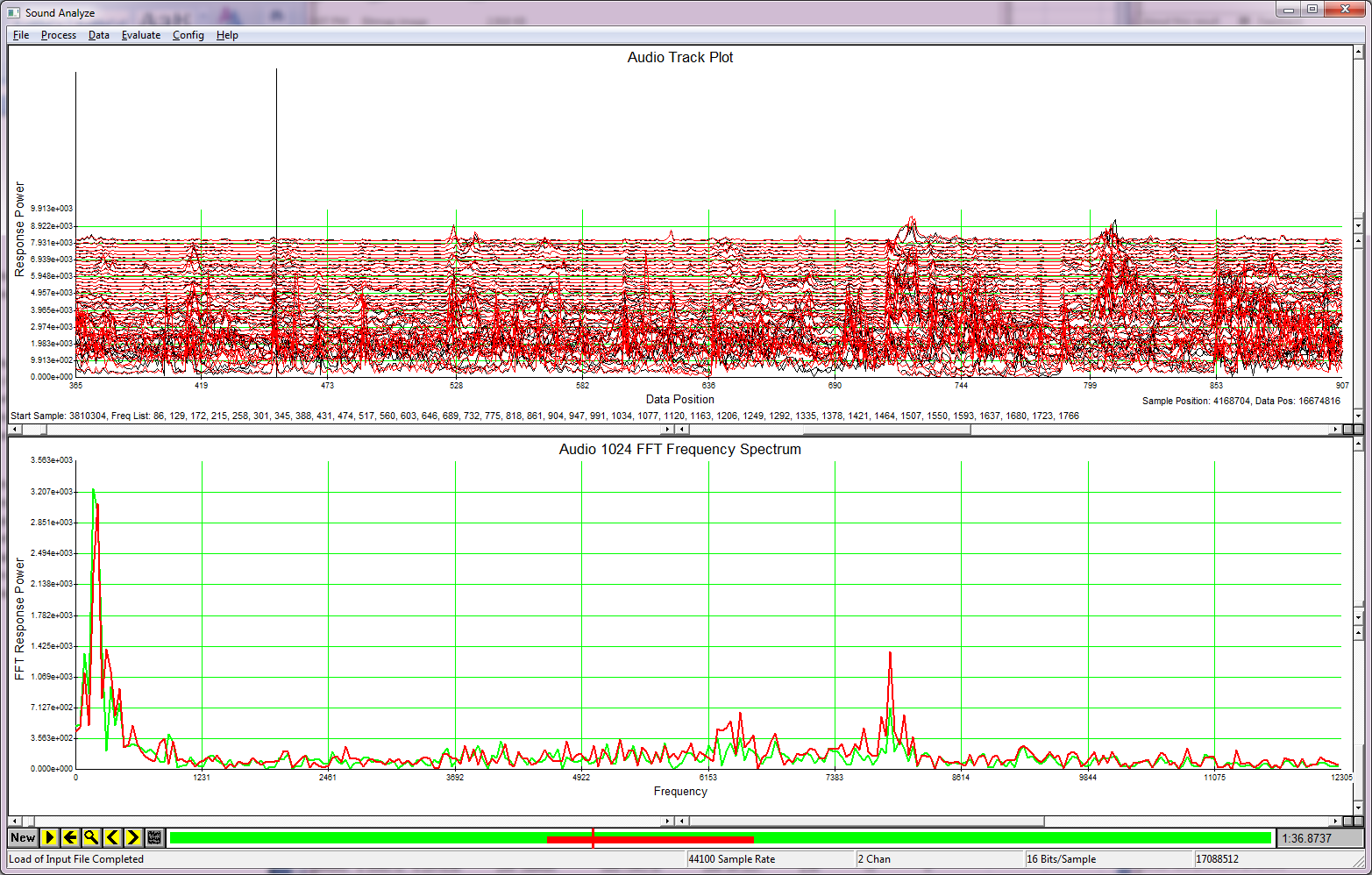Click the yellow back arrow toolbar icon
The height and width of the screenshot is (875, 1372).
click(x=69, y=837)
